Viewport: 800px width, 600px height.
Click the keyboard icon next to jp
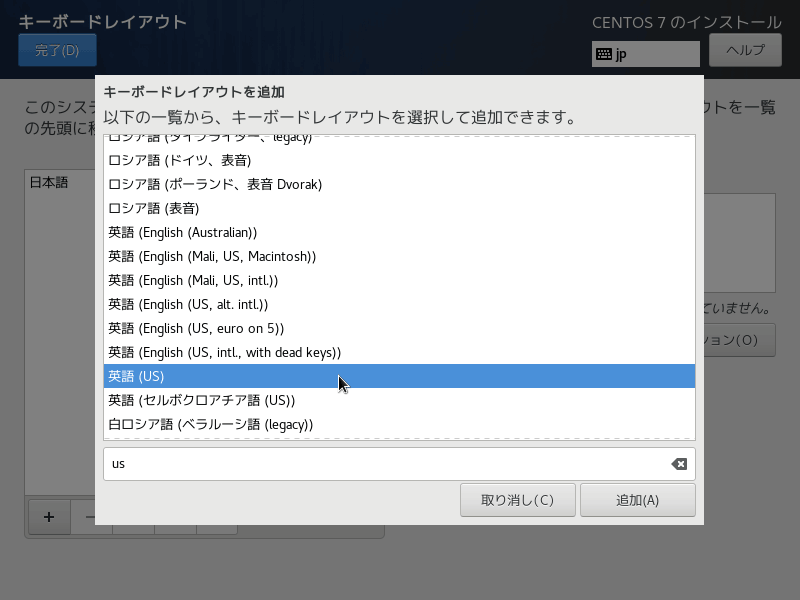(x=604, y=54)
